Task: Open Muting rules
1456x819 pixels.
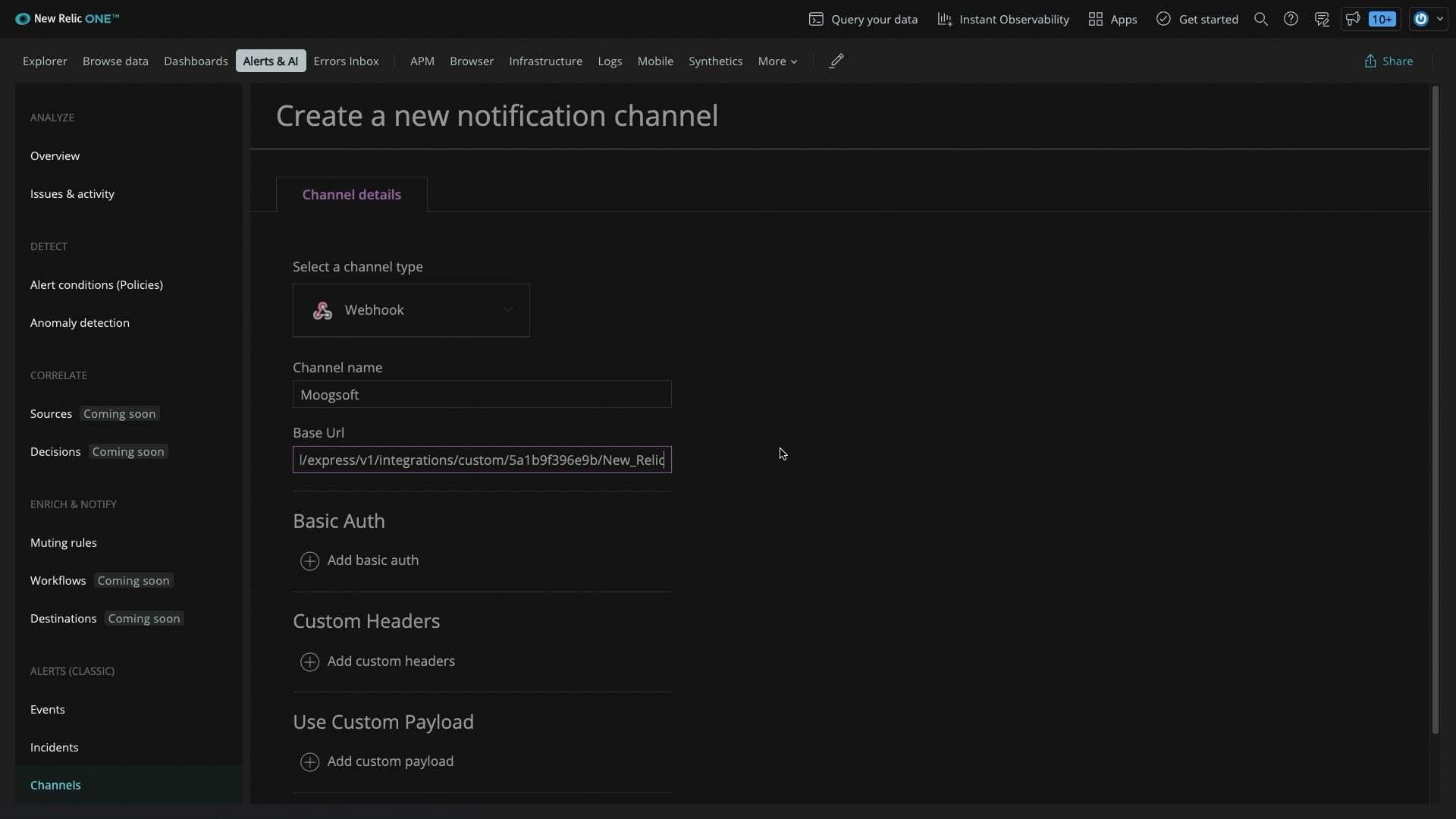Action: click(x=64, y=542)
